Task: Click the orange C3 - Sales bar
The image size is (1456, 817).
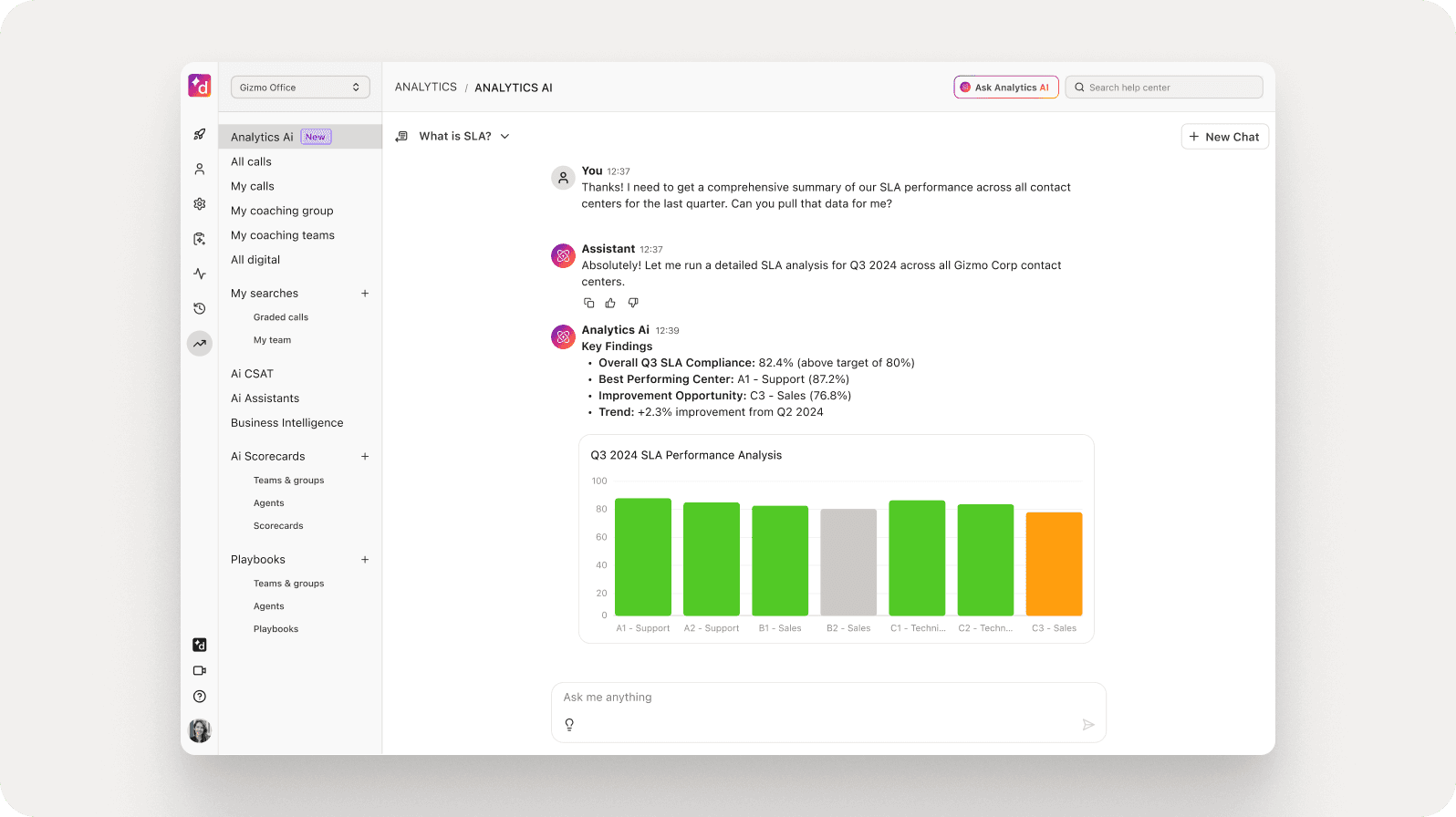Action: click(1054, 564)
